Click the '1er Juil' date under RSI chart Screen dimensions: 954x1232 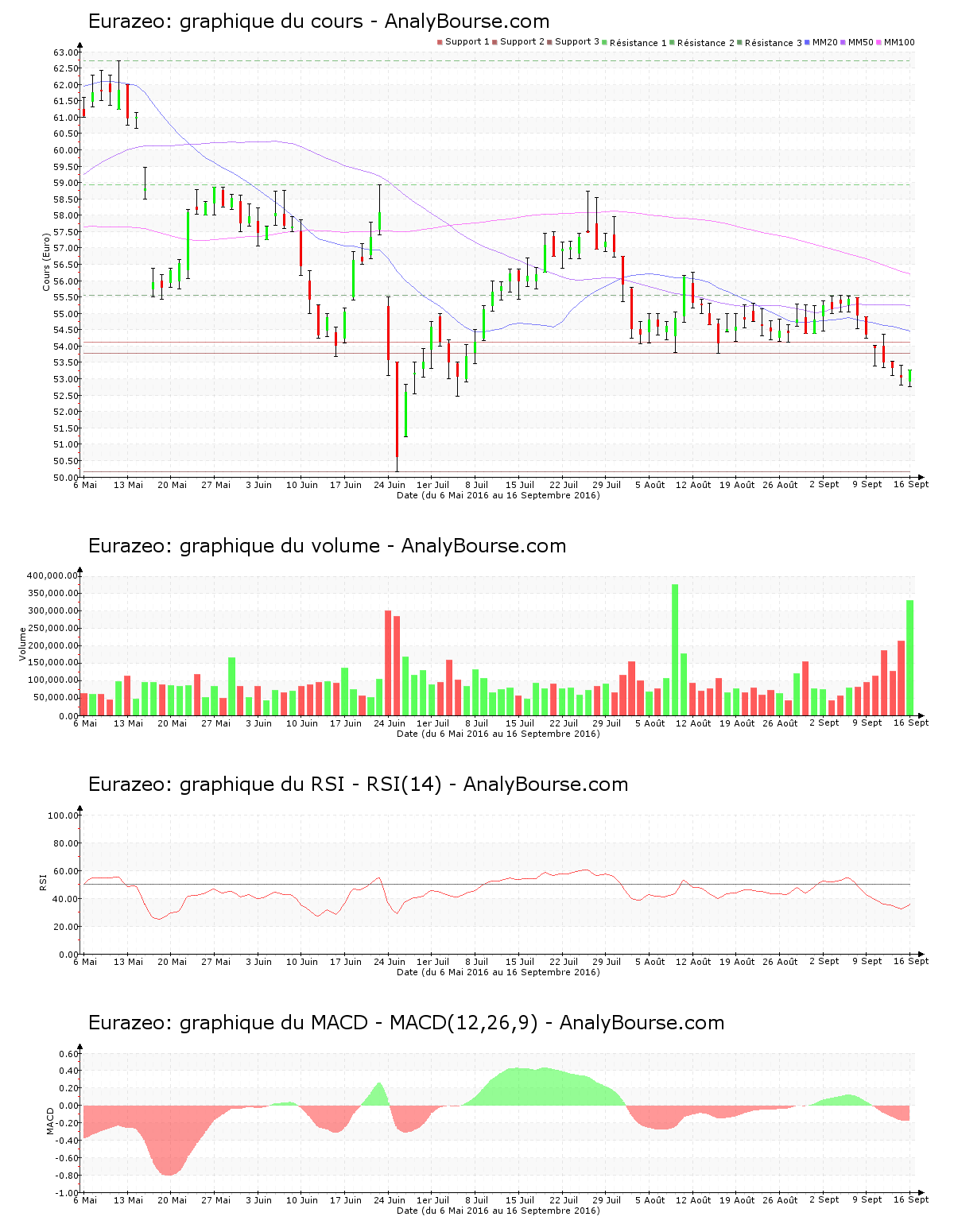coord(433,962)
